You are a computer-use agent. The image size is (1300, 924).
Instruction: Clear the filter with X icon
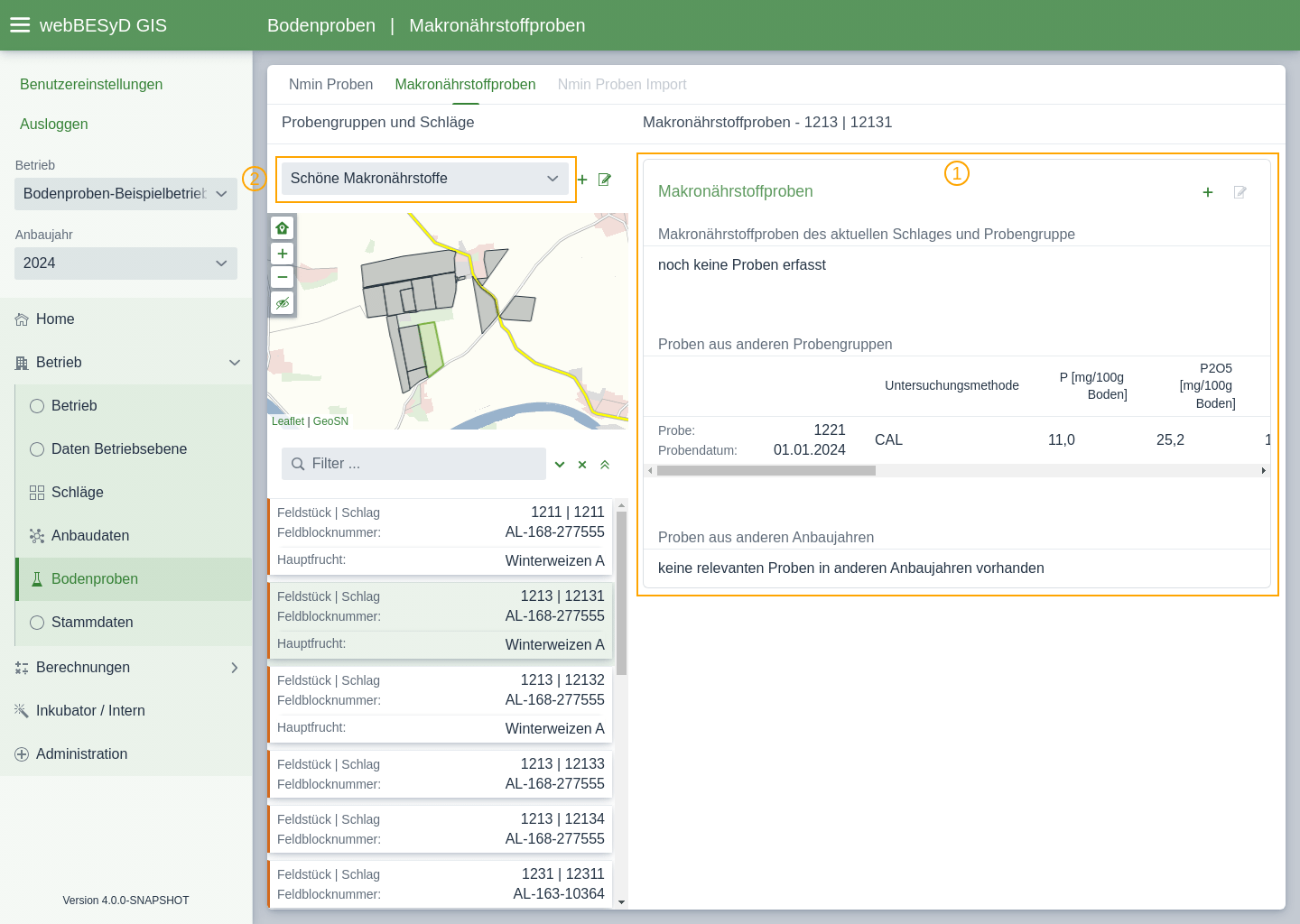(x=582, y=465)
